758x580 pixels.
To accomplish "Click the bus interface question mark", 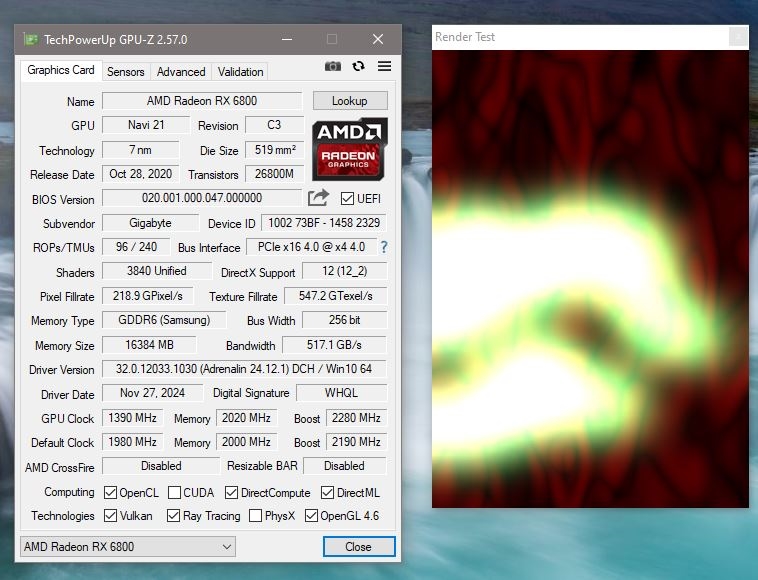I will pos(384,247).
